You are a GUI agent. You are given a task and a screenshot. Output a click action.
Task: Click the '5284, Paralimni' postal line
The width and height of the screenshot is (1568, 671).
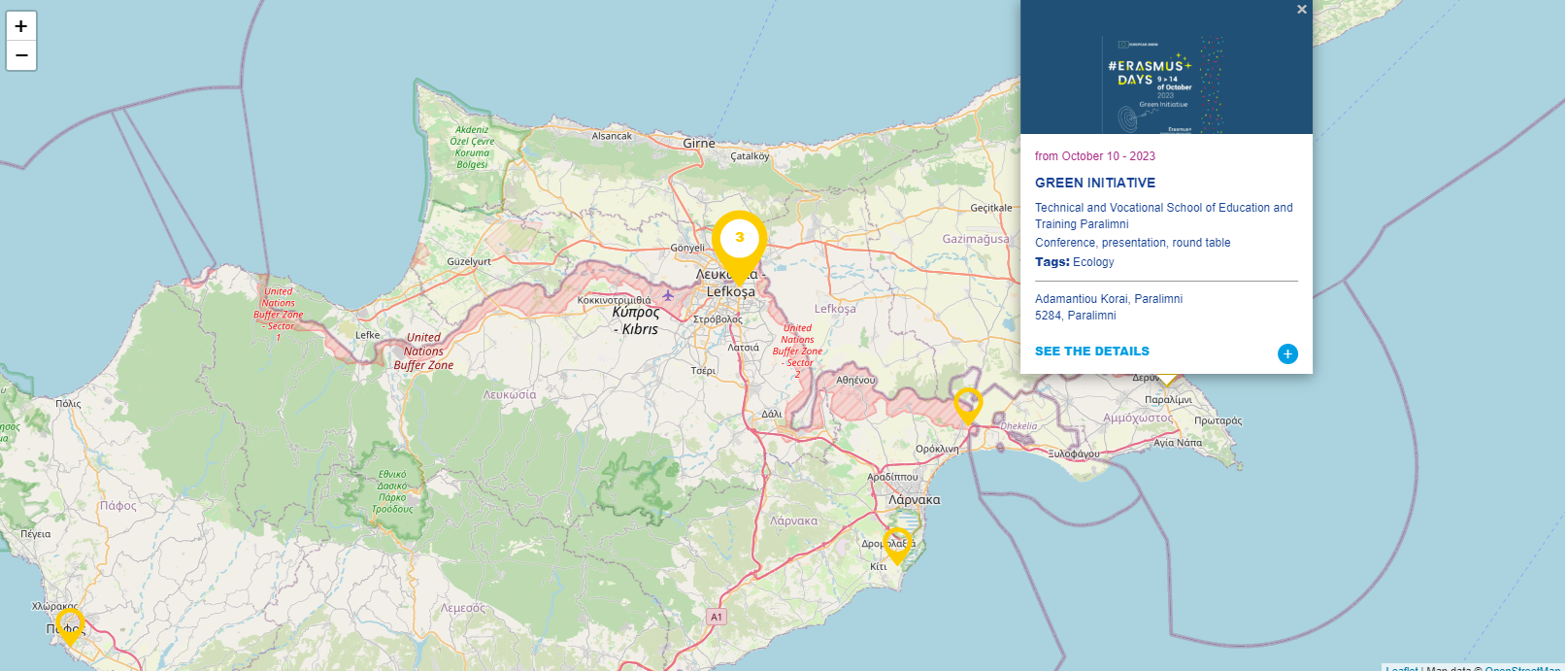(x=1076, y=316)
